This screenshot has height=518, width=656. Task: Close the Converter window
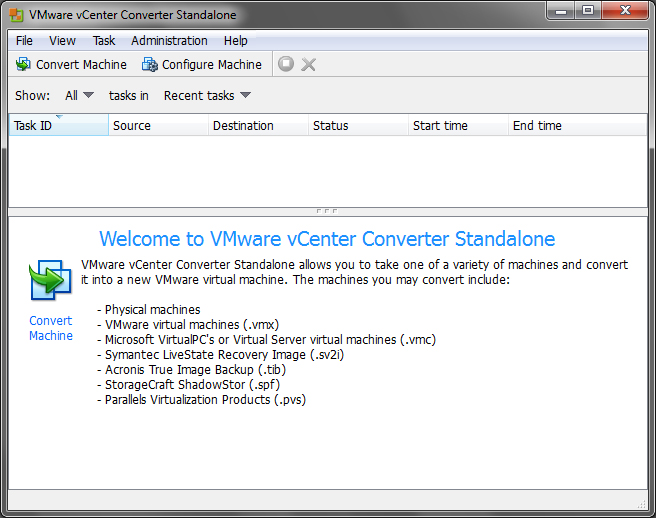pos(625,10)
